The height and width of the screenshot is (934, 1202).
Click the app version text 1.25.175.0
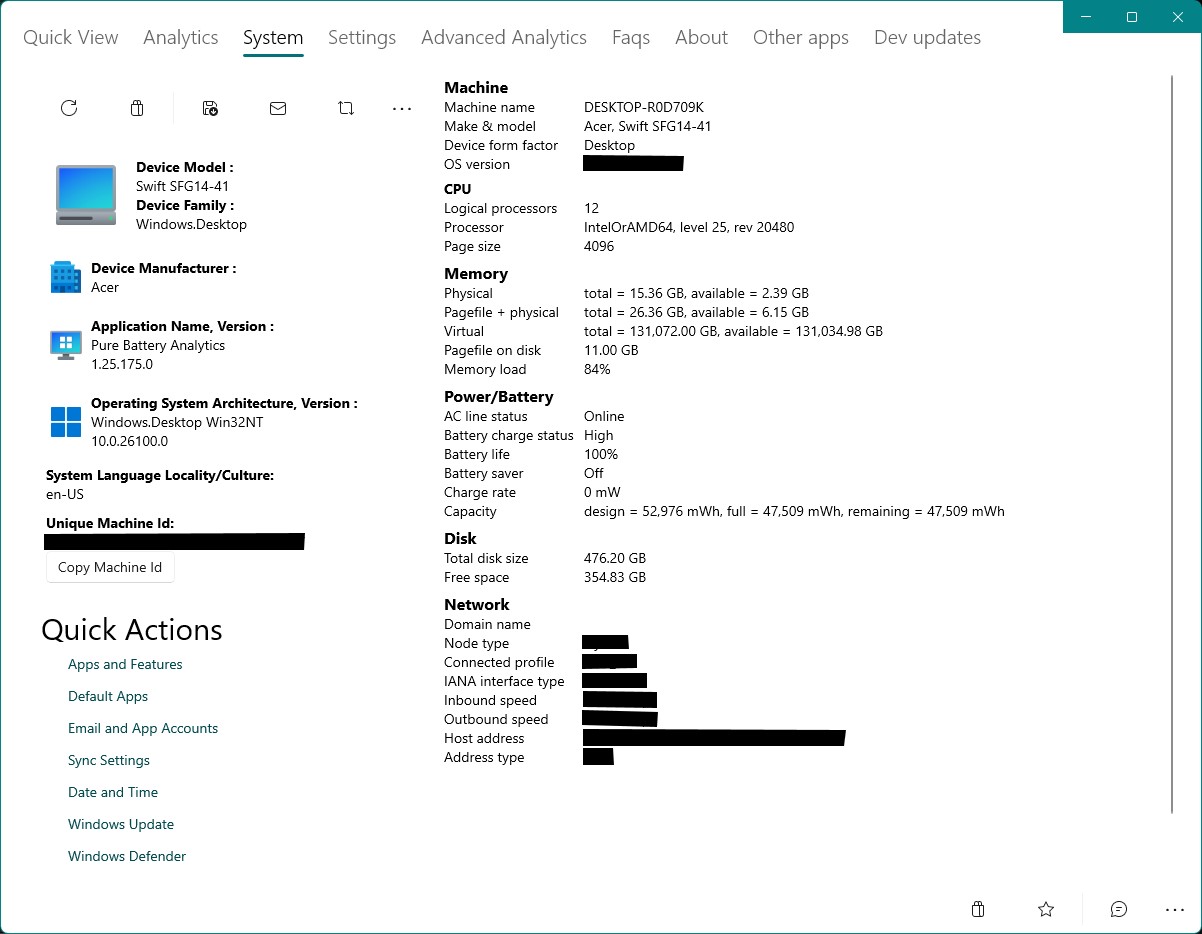(x=122, y=364)
